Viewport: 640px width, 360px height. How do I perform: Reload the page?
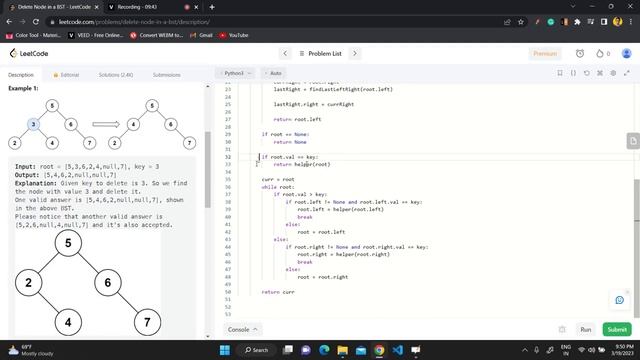(x=36, y=22)
